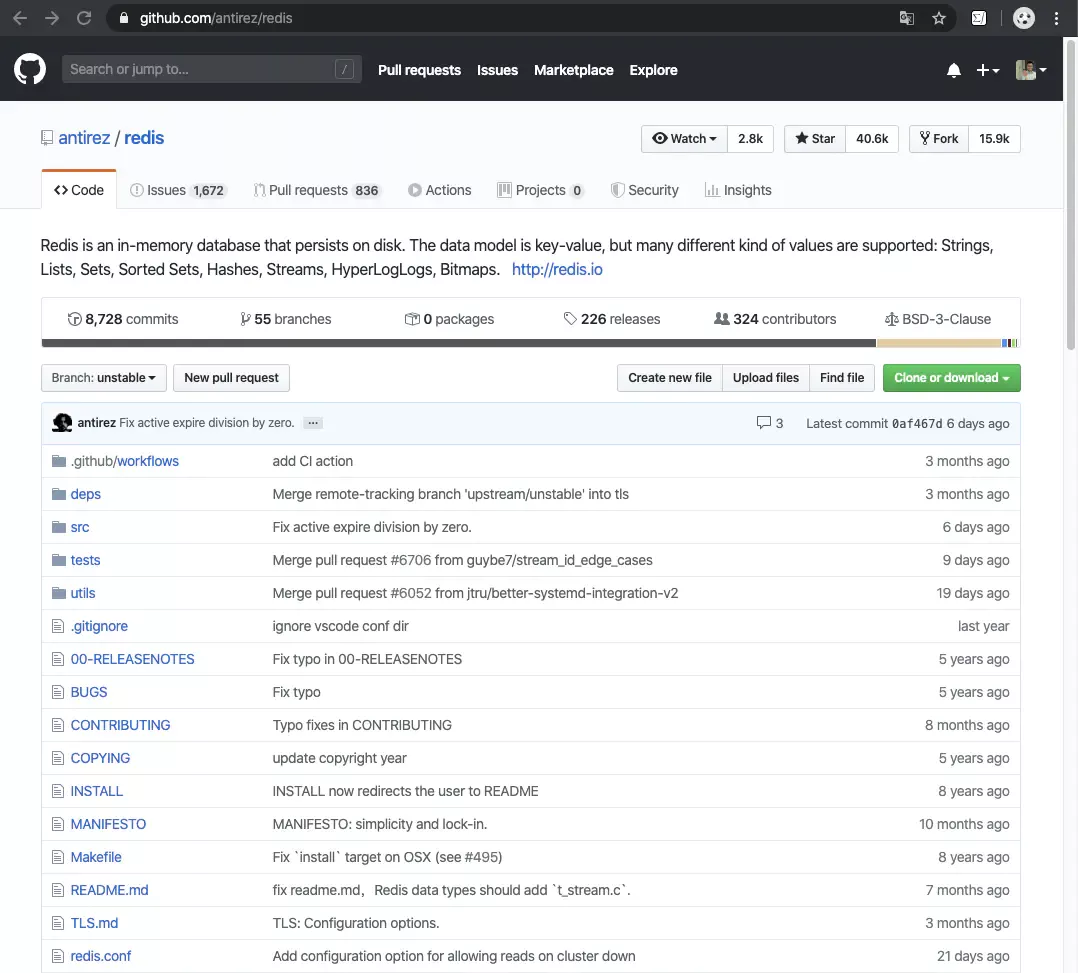The width and height of the screenshot is (1078, 973).
Task: Bookmark this page with the star icon
Action: point(938,18)
